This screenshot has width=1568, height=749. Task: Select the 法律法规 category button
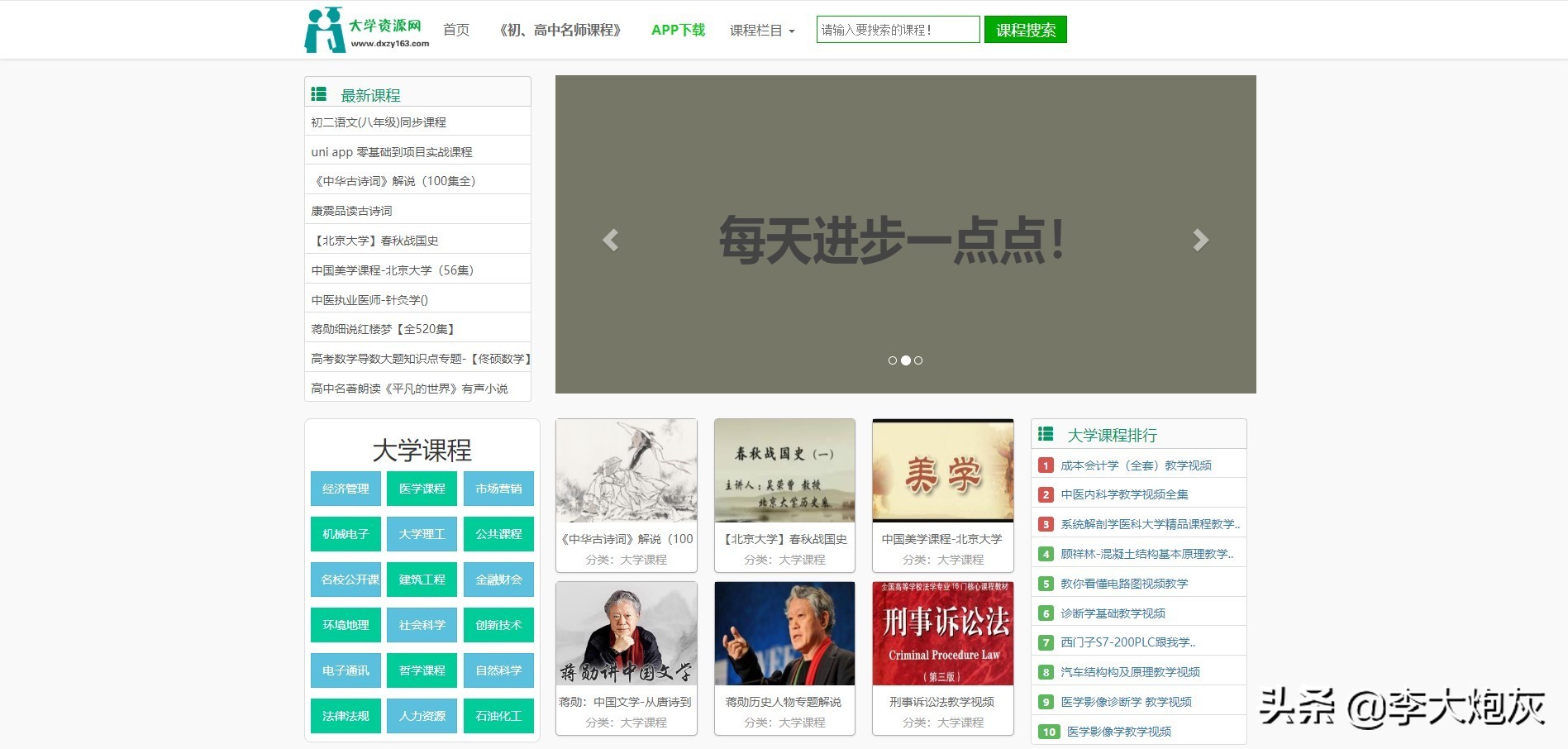(345, 716)
